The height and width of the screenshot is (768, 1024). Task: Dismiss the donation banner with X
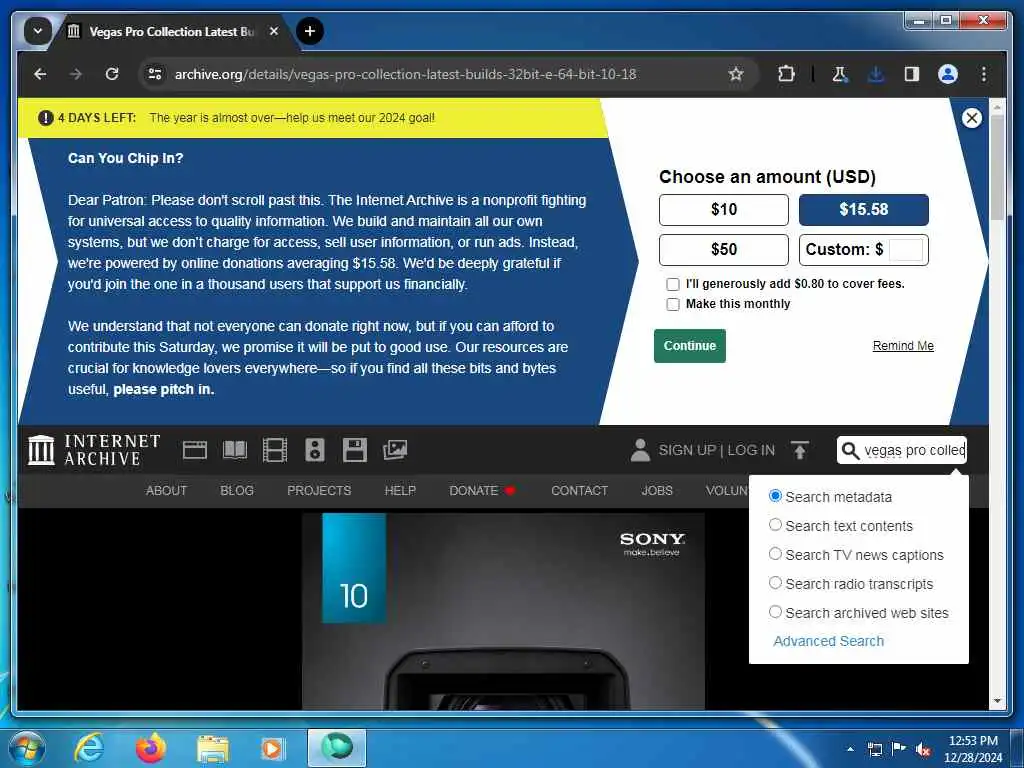coord(971,118)
